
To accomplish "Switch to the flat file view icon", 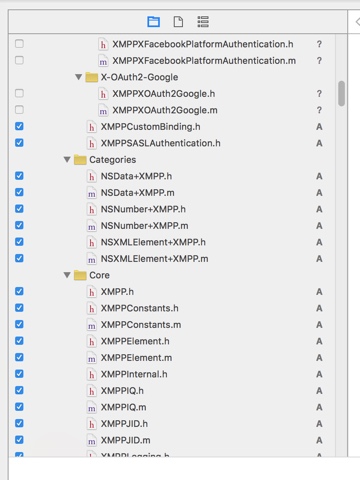I will [x=178, y=22].
